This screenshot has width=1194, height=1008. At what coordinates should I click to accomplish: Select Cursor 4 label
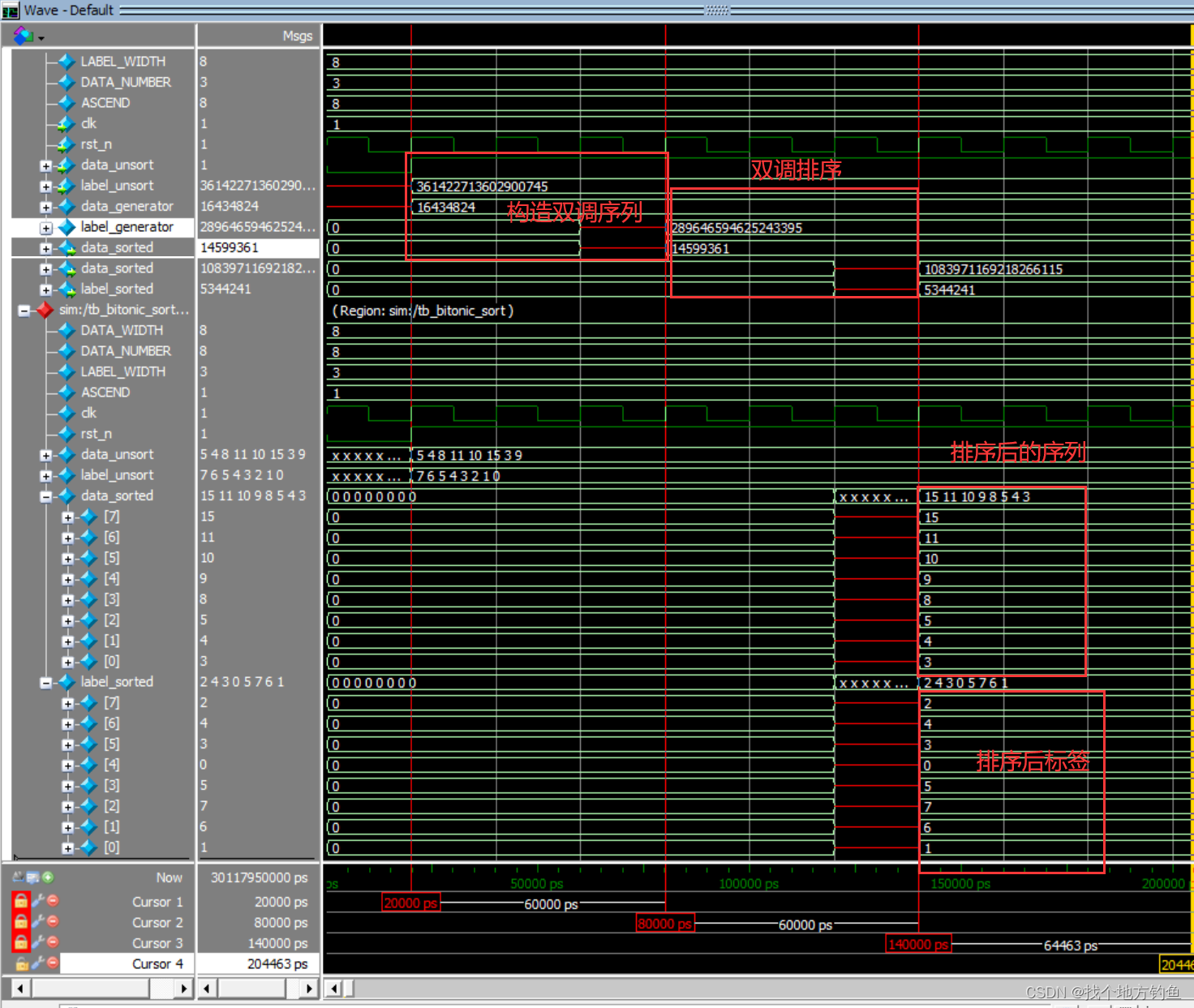[157, 963]
